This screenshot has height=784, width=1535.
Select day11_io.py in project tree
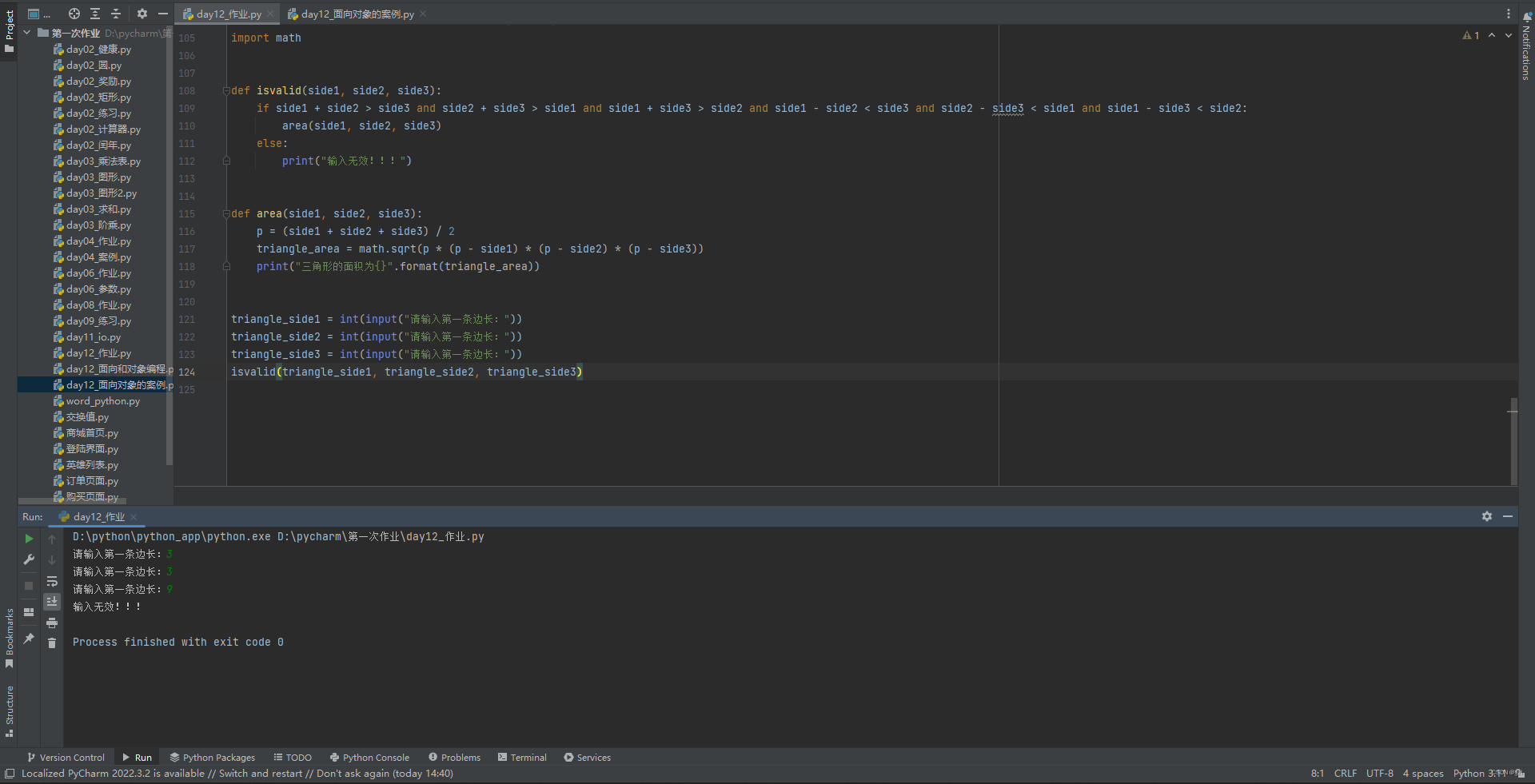94,336
